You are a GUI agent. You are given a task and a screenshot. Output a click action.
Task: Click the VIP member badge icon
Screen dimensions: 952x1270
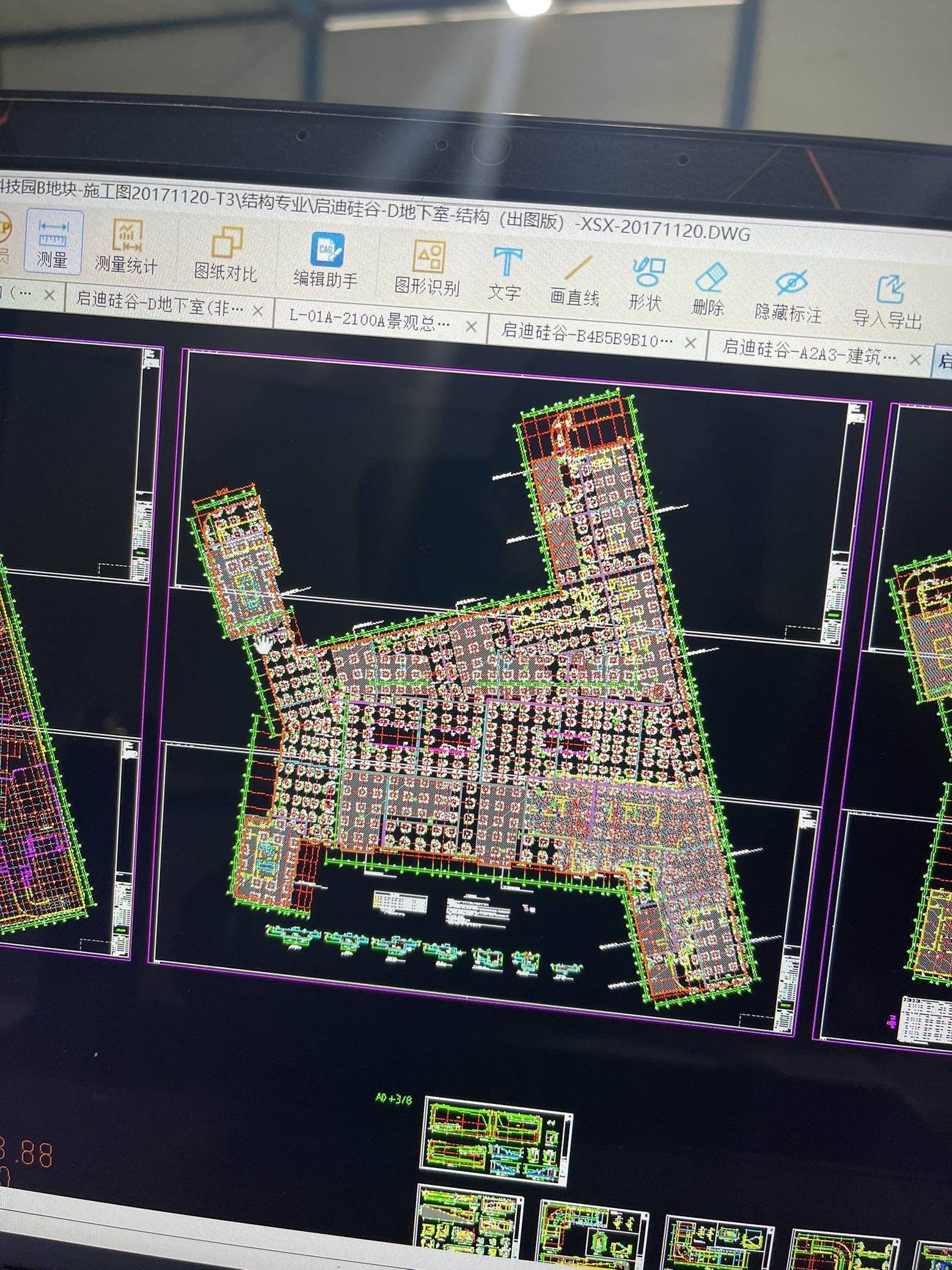pyautogui.click(x=5, y=238)
